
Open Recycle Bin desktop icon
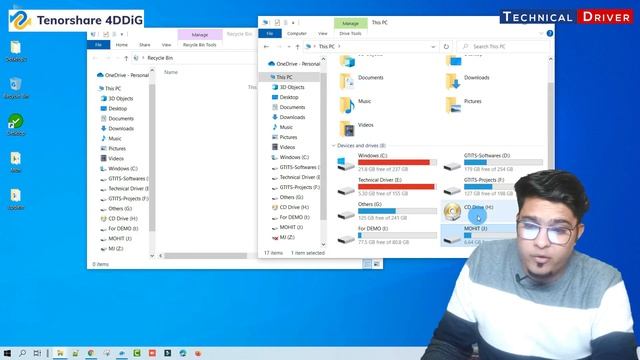16,88
